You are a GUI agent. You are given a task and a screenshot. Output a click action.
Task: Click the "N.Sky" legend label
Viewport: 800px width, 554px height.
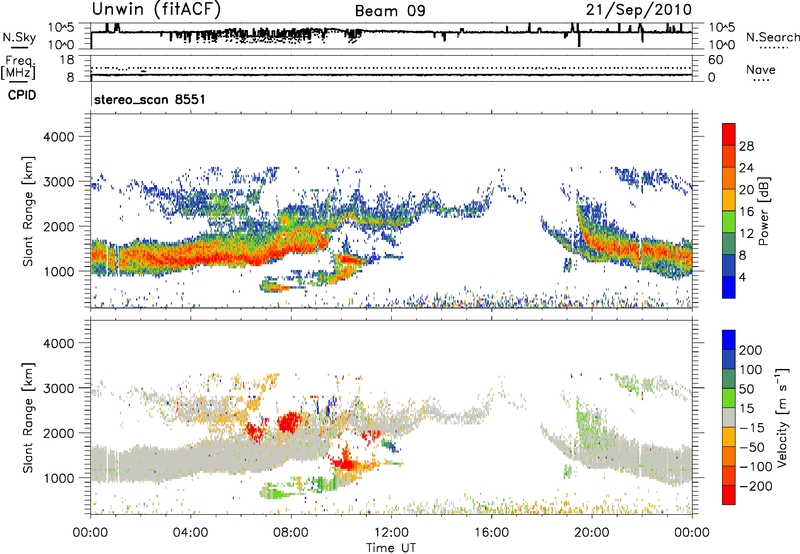pyautogui.click(x=19, y=37)
